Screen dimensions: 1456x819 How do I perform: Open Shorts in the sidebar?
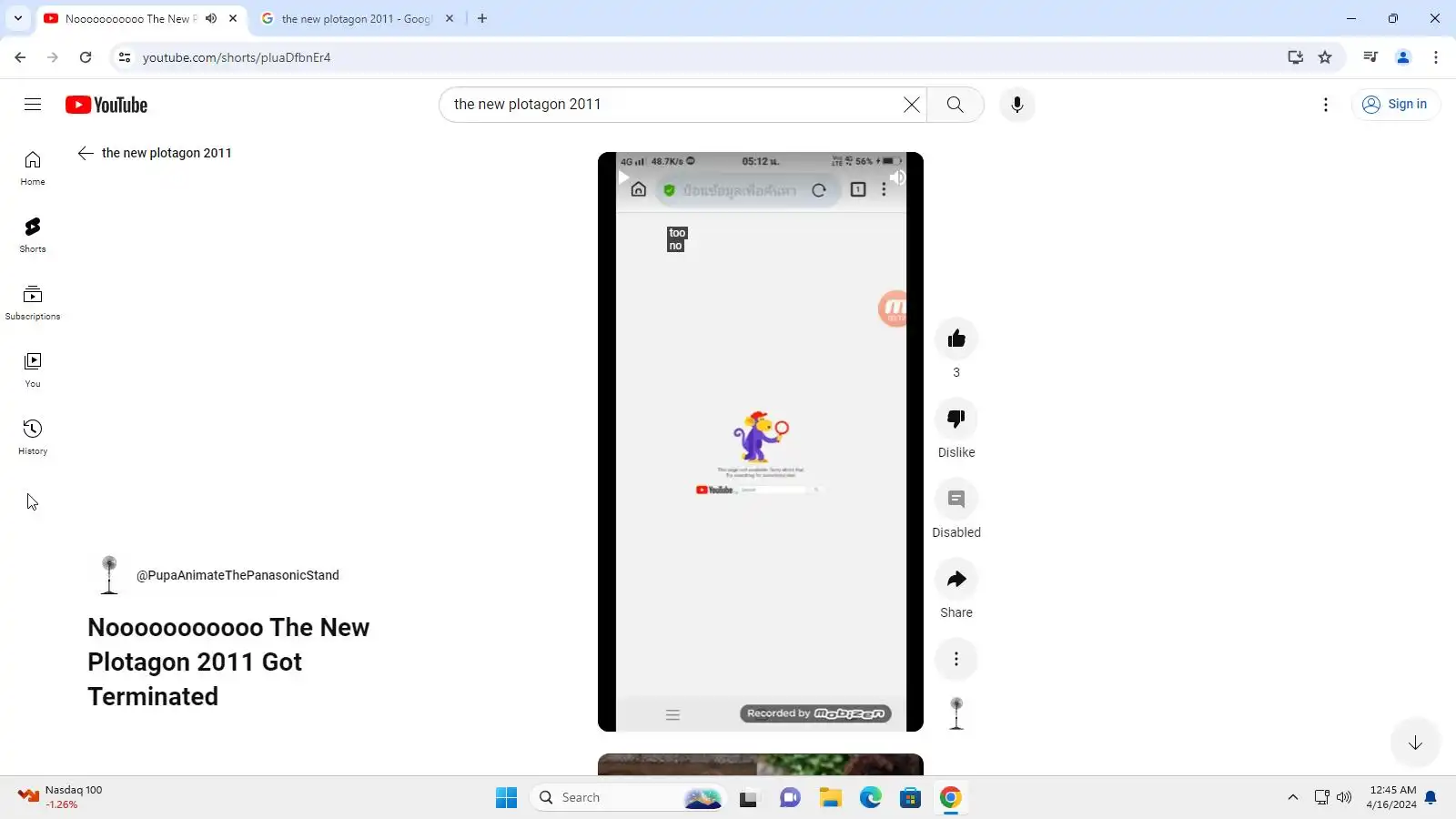pos(33,236)
